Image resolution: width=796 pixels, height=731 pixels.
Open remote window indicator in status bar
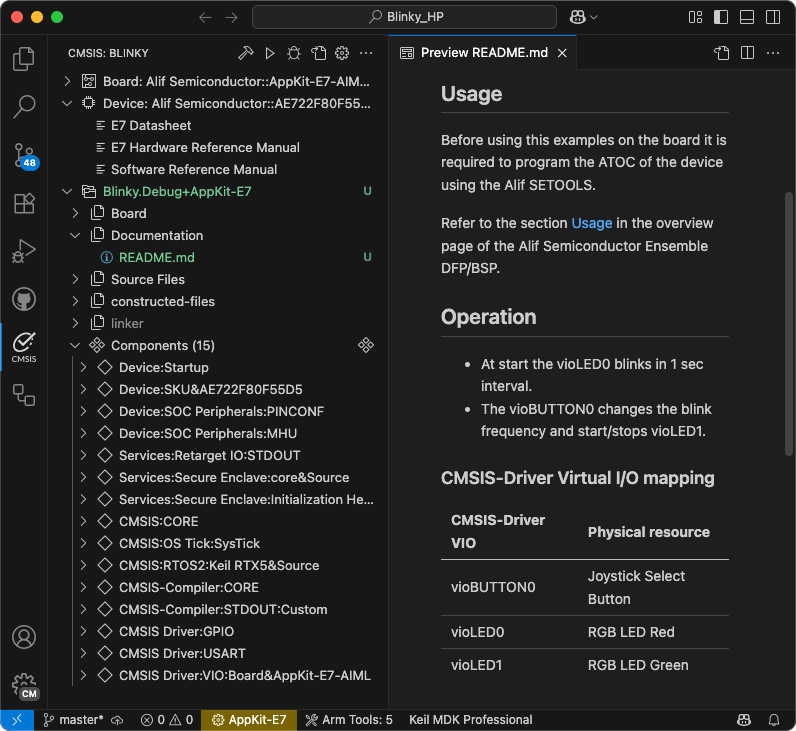[x=17, y=719]
